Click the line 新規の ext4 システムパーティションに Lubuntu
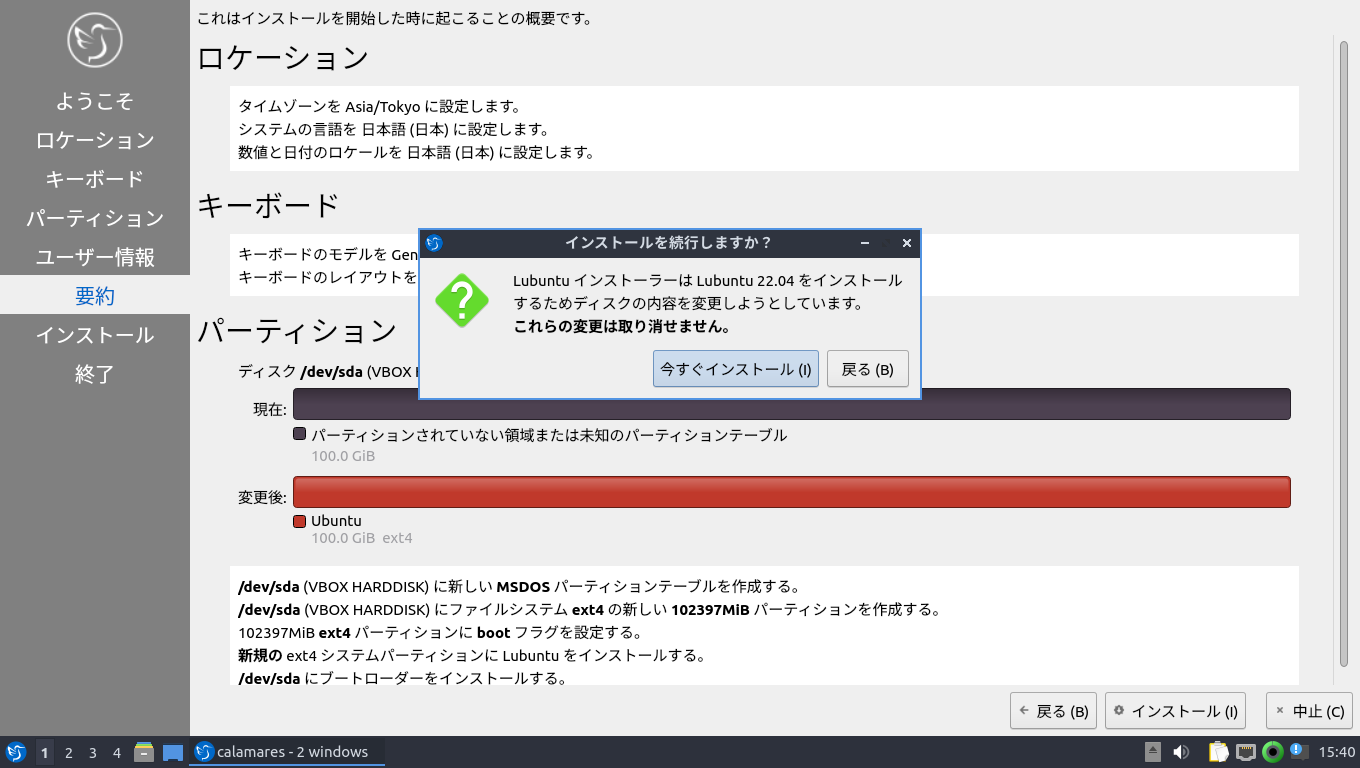 coord(472,656)
